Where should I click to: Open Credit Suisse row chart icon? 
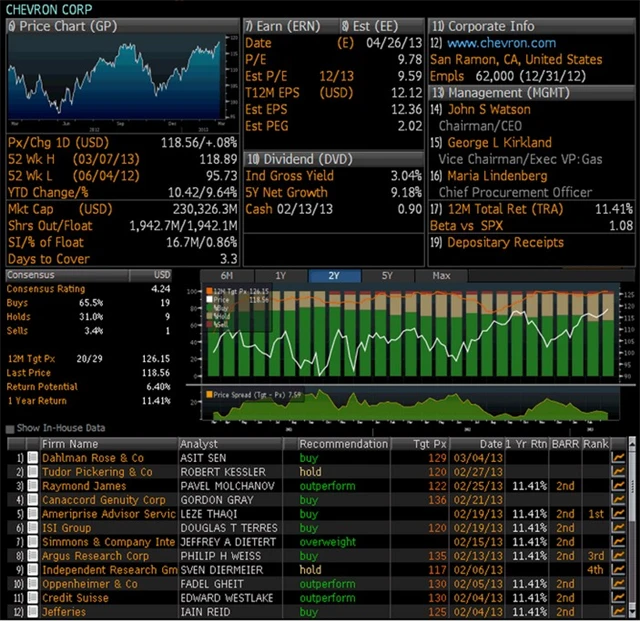(619, 598)
